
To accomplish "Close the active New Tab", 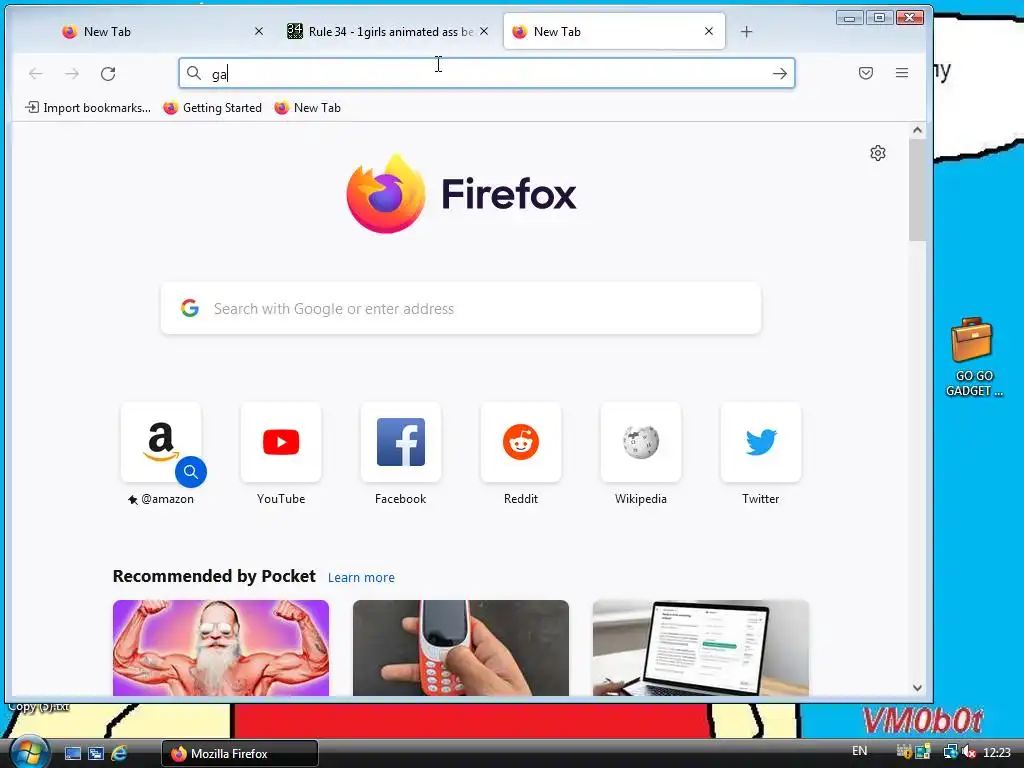I will click(709, 31).
